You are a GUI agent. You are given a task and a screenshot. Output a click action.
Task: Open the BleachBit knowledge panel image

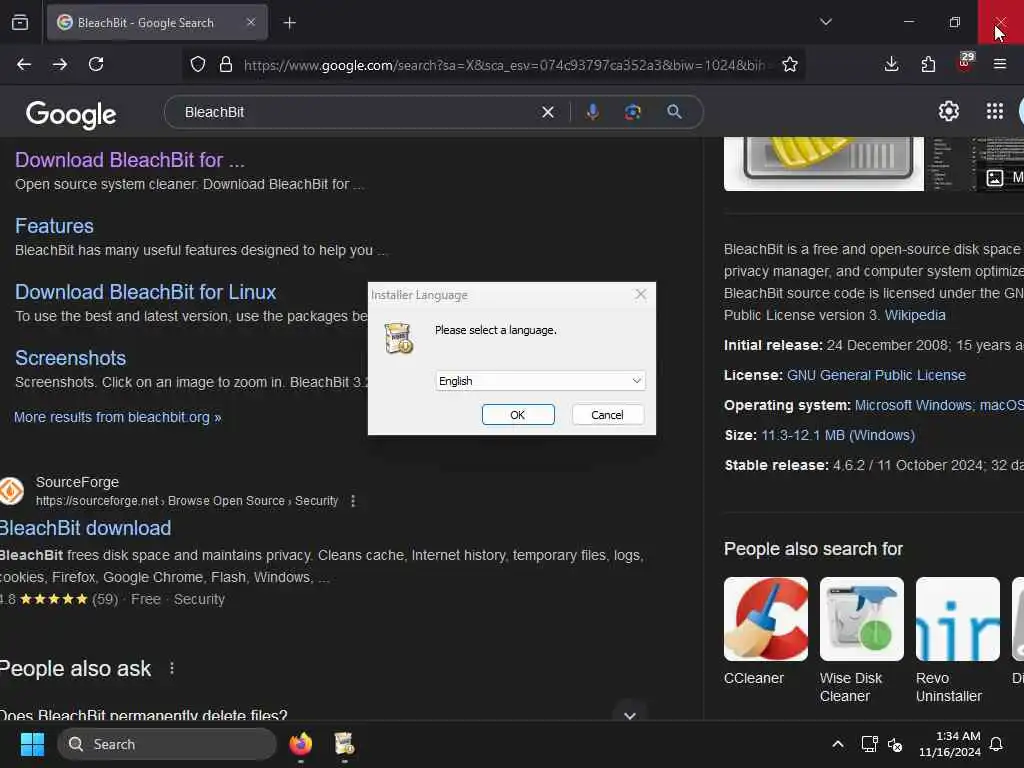(824, 164)
